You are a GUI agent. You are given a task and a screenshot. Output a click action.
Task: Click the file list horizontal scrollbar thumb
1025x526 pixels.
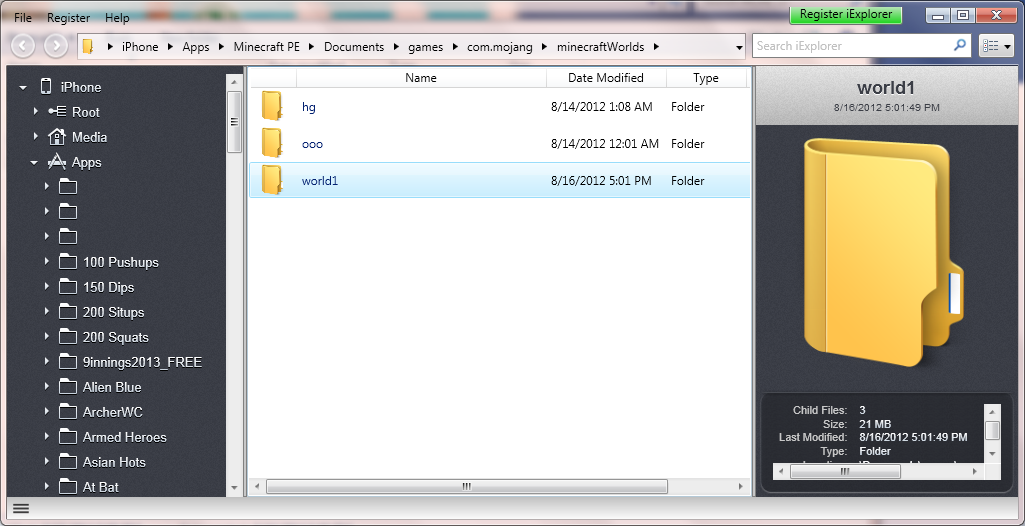pyautogui.click(x=467, y=486)
